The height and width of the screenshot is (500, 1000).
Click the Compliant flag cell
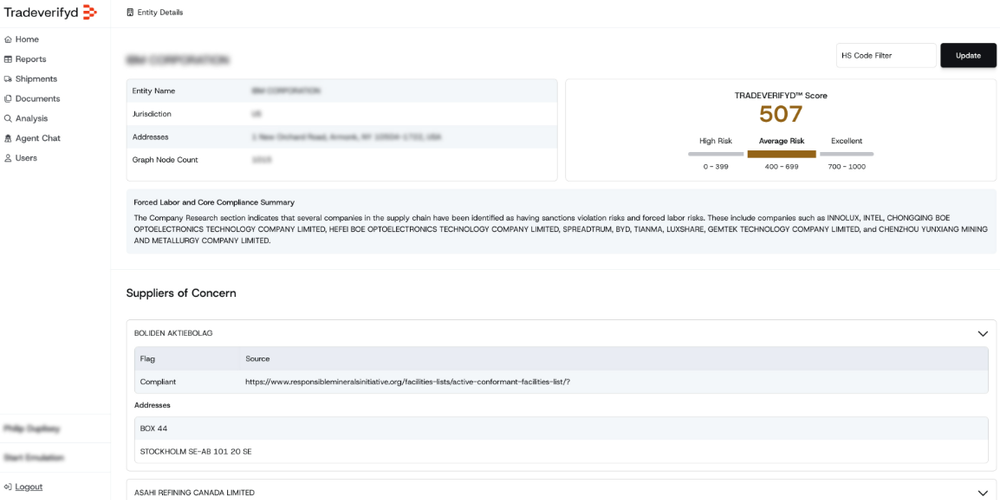158,382
